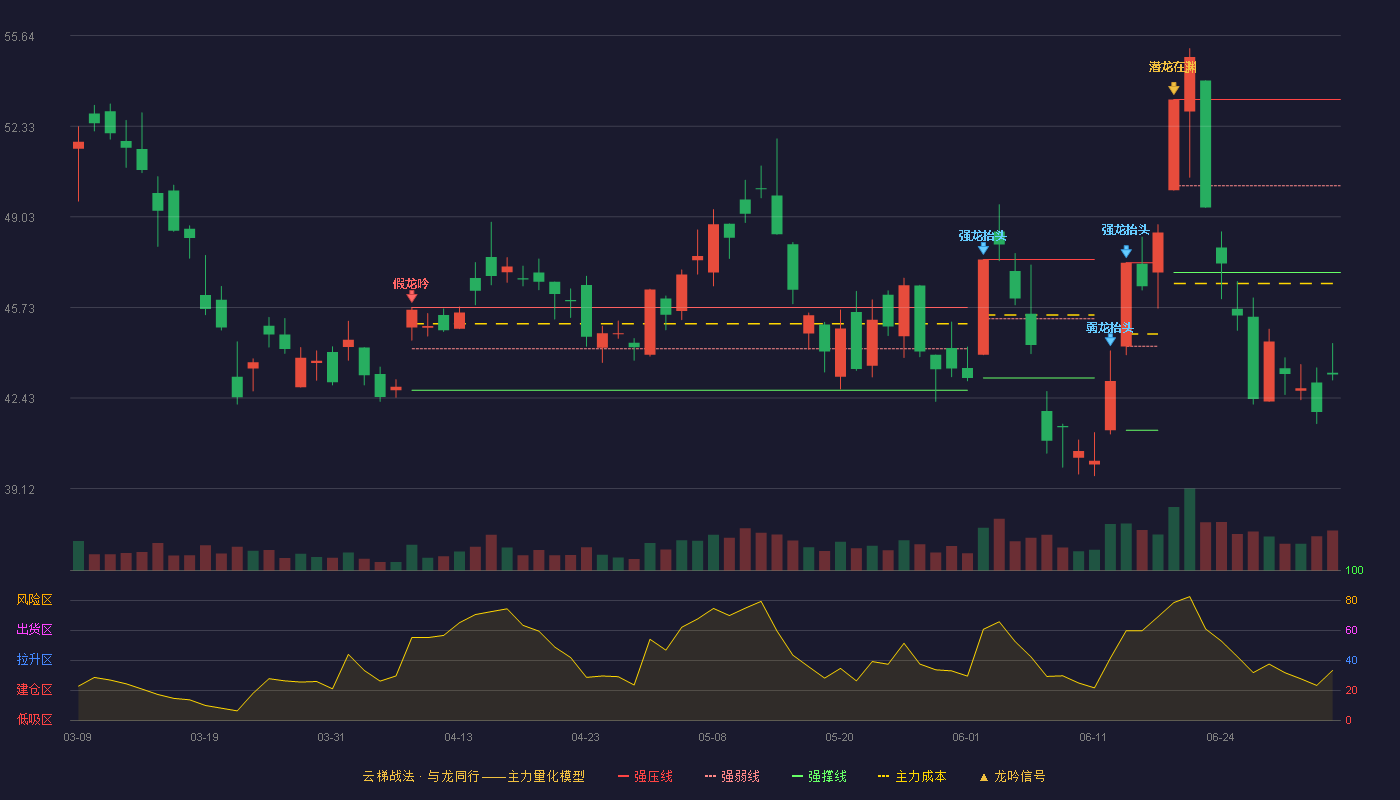Click the 45.73 price axis label
The width and height of the screenshot is (1400, 800).
(19, 309)
